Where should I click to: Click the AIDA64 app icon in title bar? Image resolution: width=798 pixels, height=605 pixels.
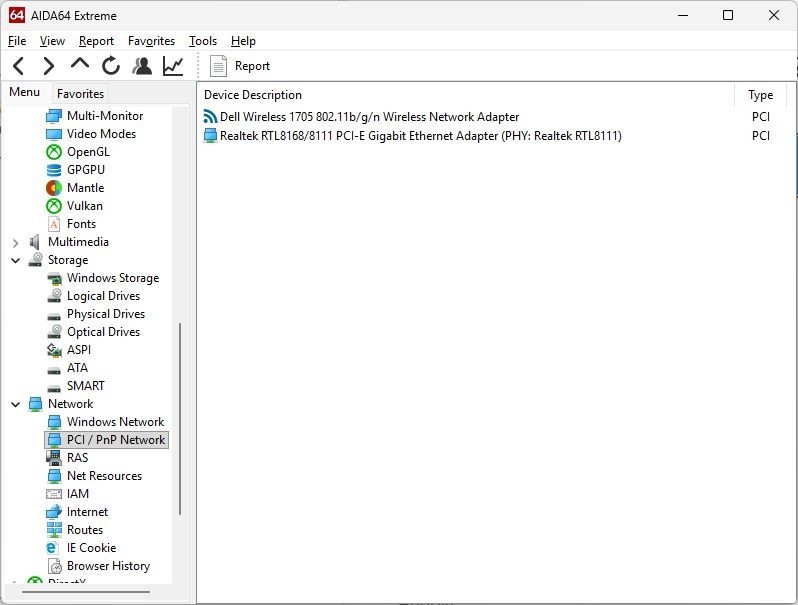point(16,15)
